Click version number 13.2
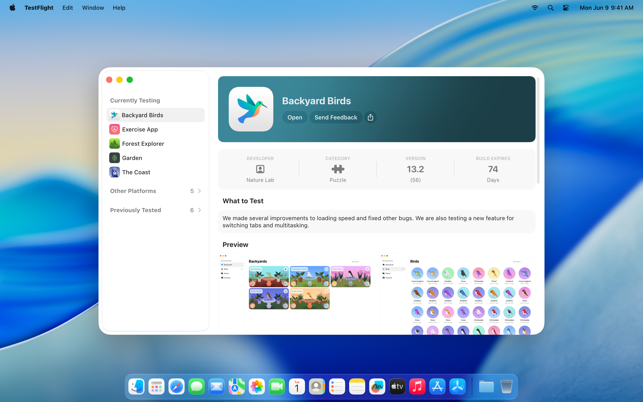 pos(415,169)
